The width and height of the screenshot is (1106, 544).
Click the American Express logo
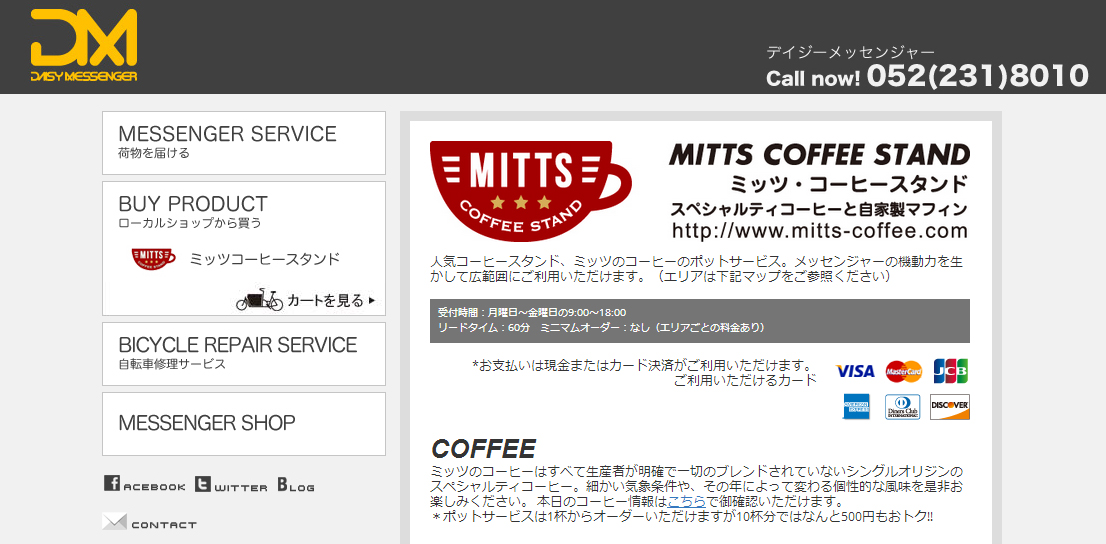click(x=856, y=406)
